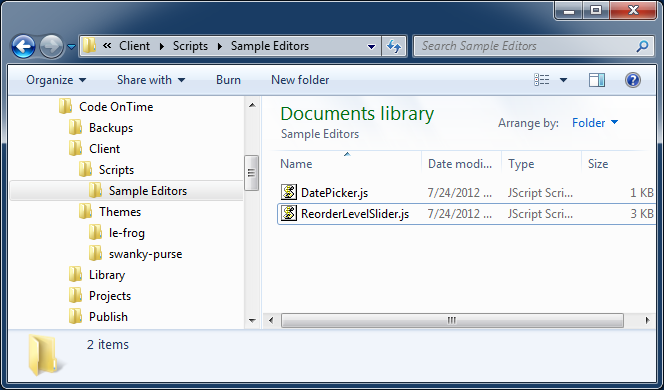Click the '2 items' details pane text
Image resolution: width=664 pixels, height=390 pixels.
tap(108, 345)
